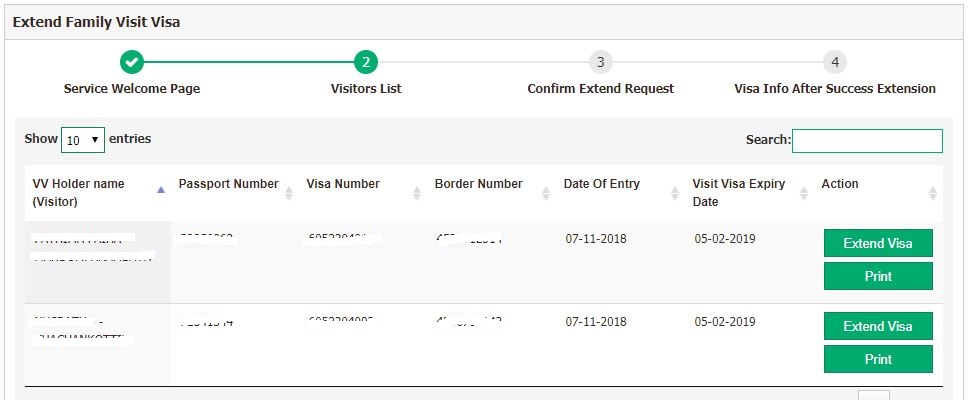
Task: Sort by Border Number column arrows
Action: pos(546,193)
